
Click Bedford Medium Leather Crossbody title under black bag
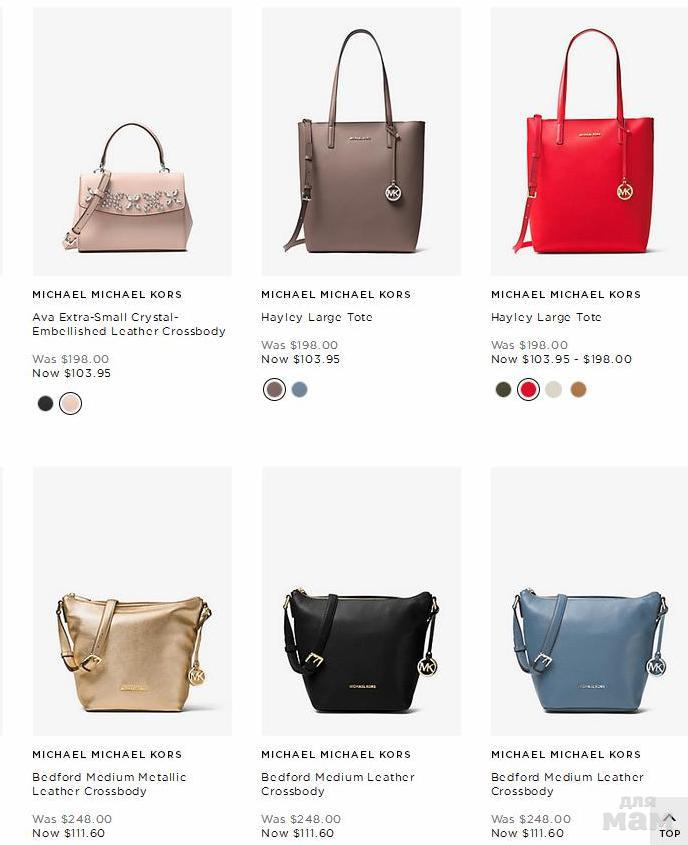click(x=338, y=784)
